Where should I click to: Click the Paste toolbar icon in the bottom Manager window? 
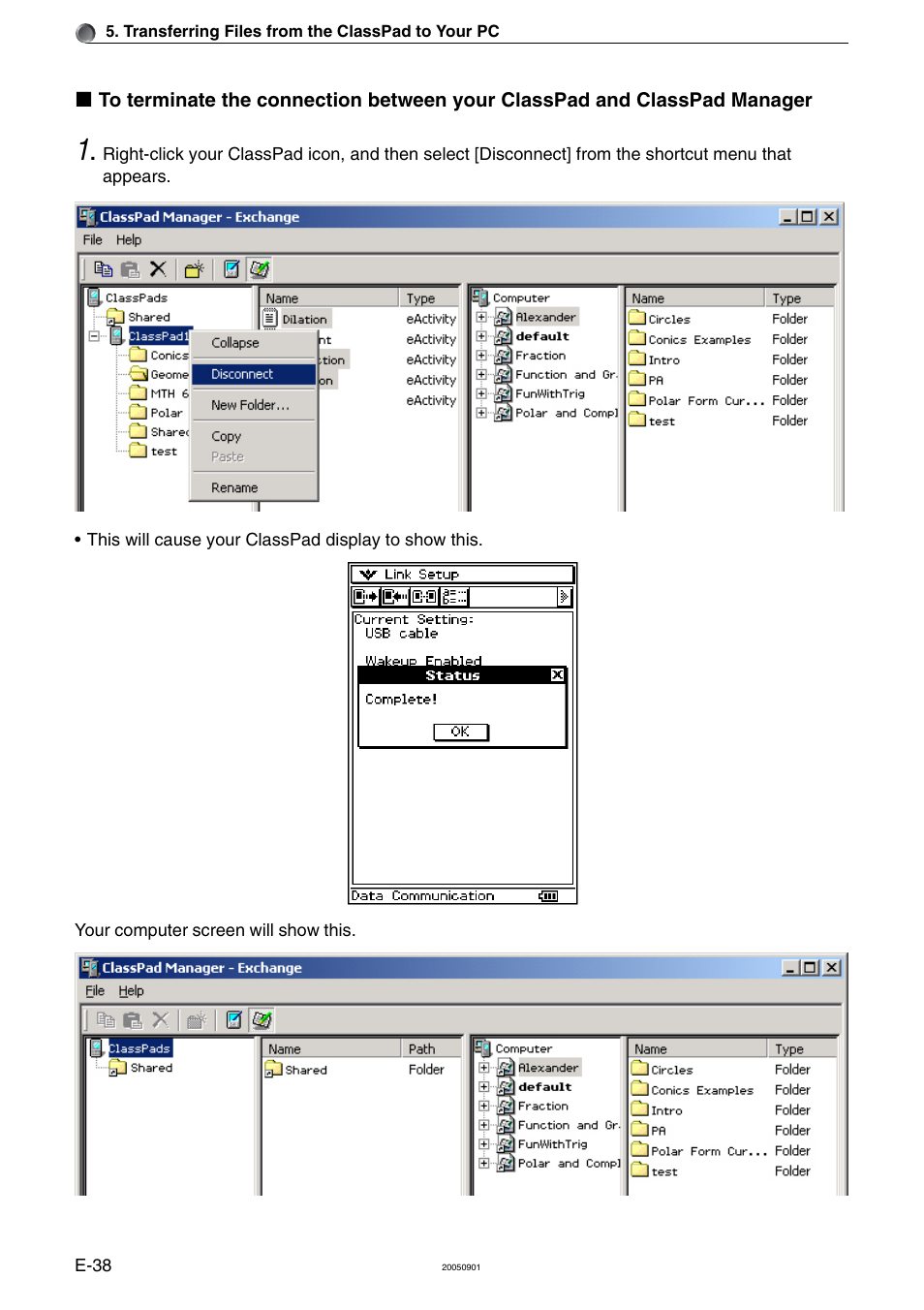[133, 1020]
